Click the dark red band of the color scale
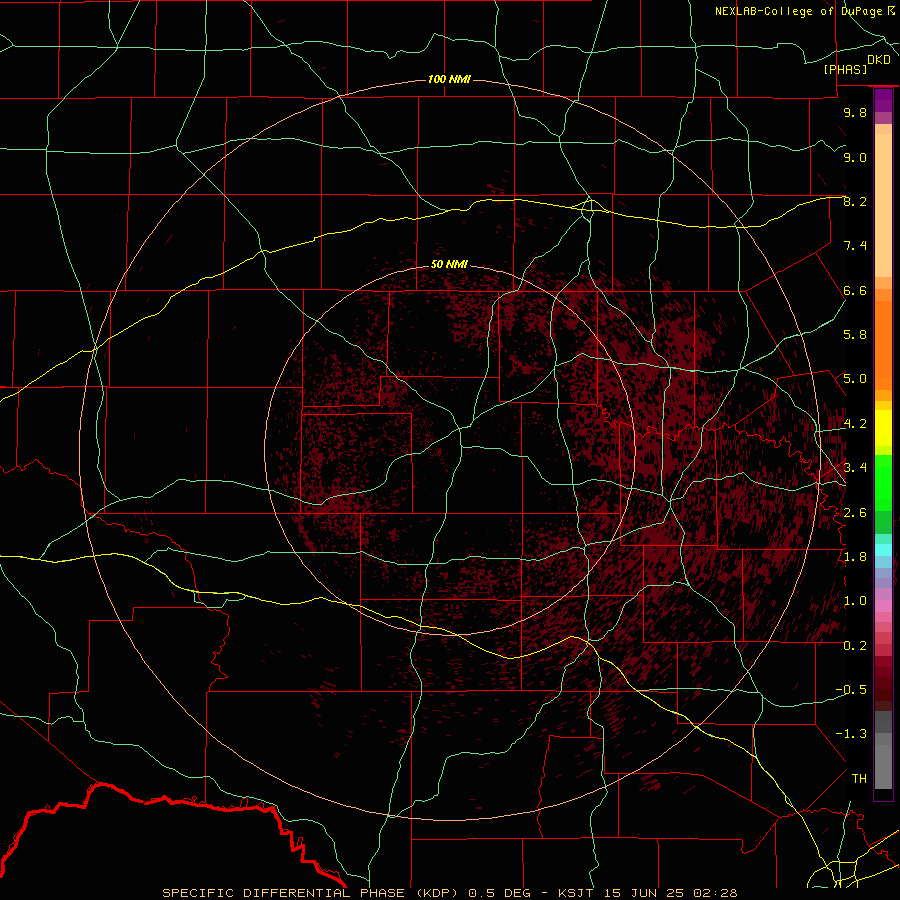900x900 pixels. [883, 677]
